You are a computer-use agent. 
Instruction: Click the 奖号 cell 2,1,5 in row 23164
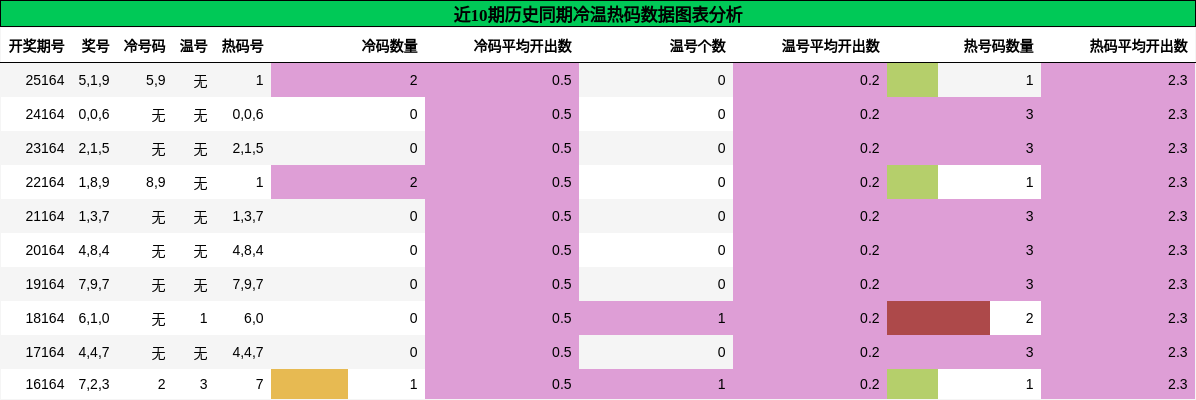click(x=94, y=148)
